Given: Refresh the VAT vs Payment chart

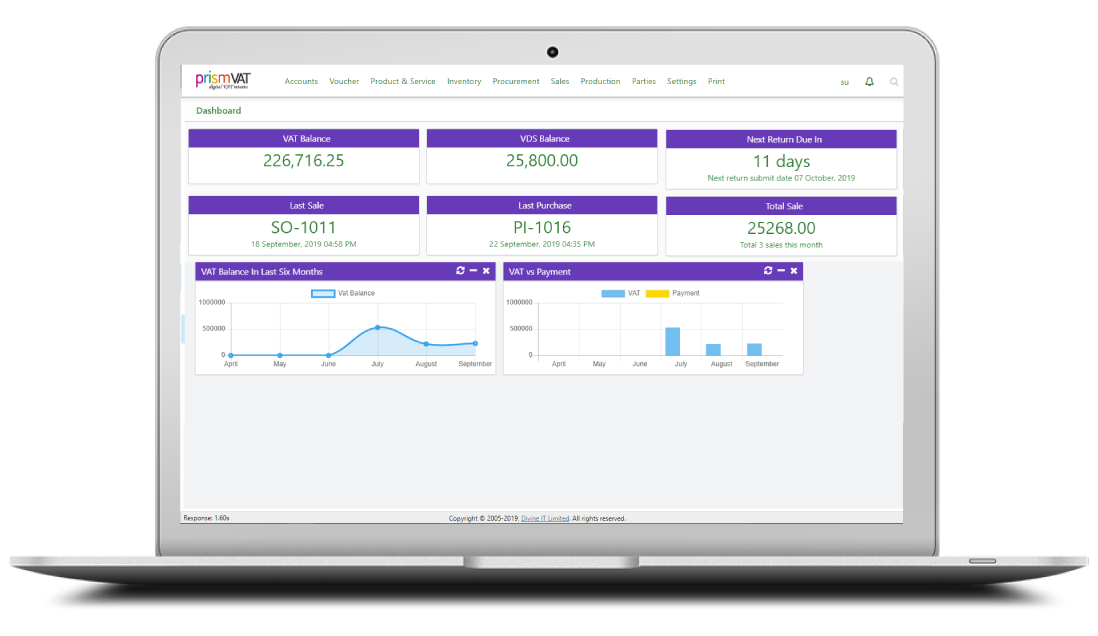Looking at the screenshot, I should 768,271.
